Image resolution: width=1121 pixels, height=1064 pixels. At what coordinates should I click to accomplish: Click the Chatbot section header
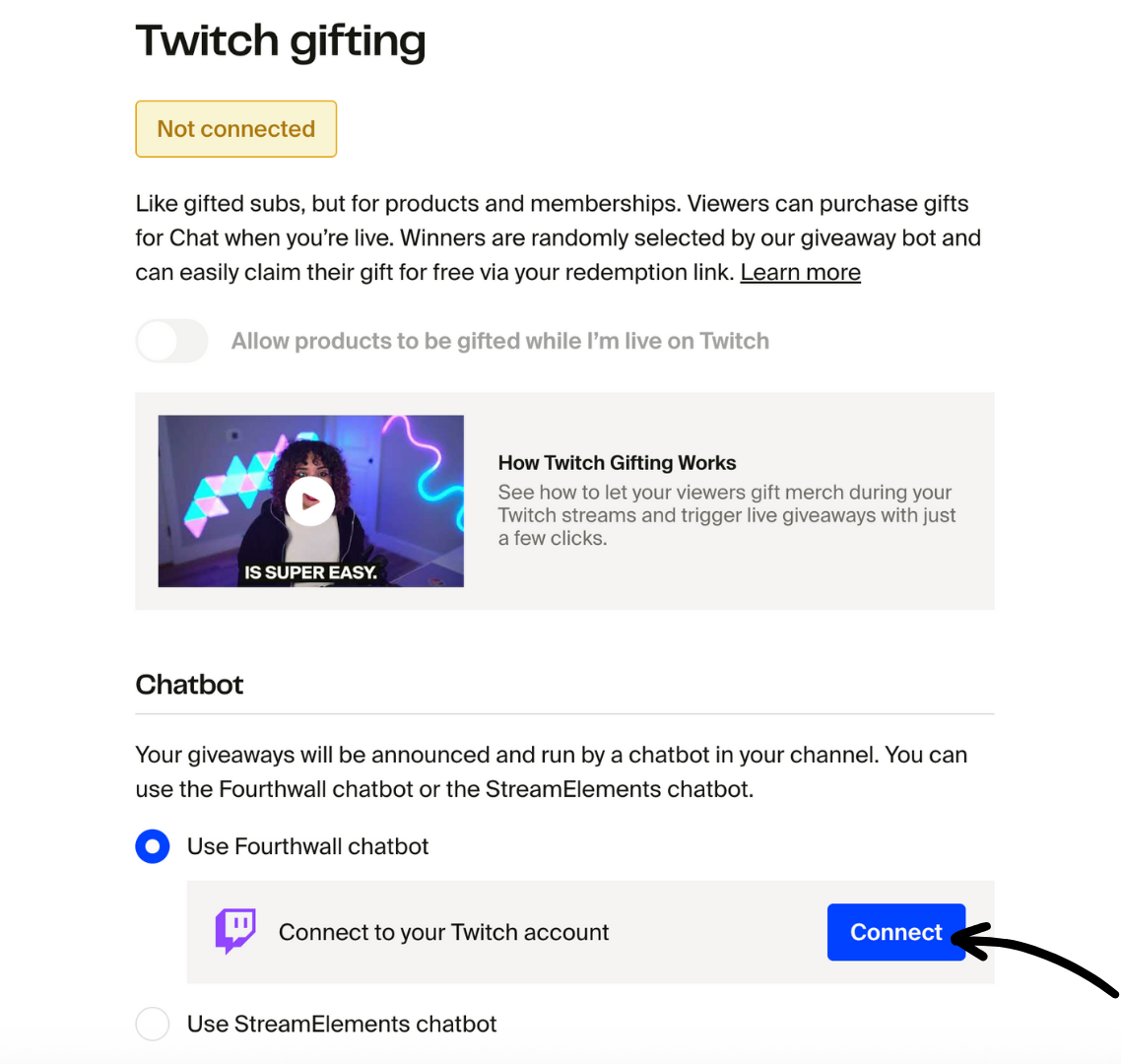(x=189, y=685)
